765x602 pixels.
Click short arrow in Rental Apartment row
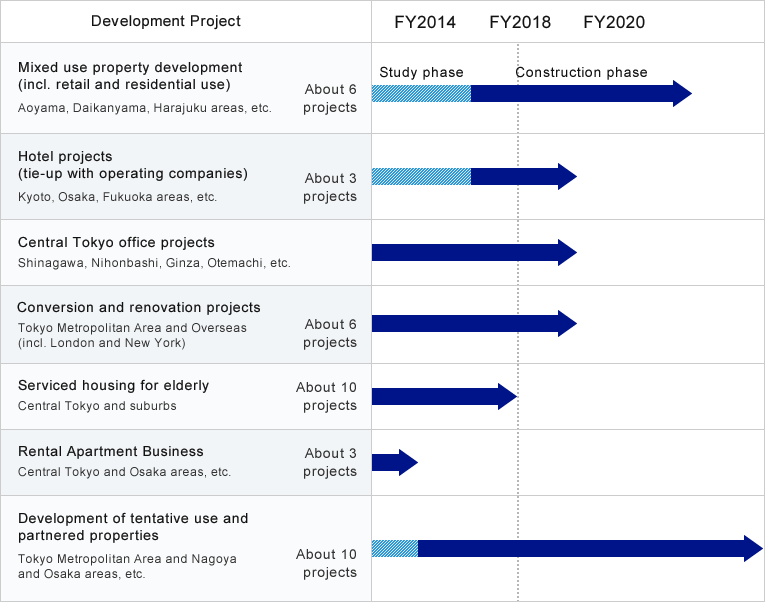pos(395,462)
